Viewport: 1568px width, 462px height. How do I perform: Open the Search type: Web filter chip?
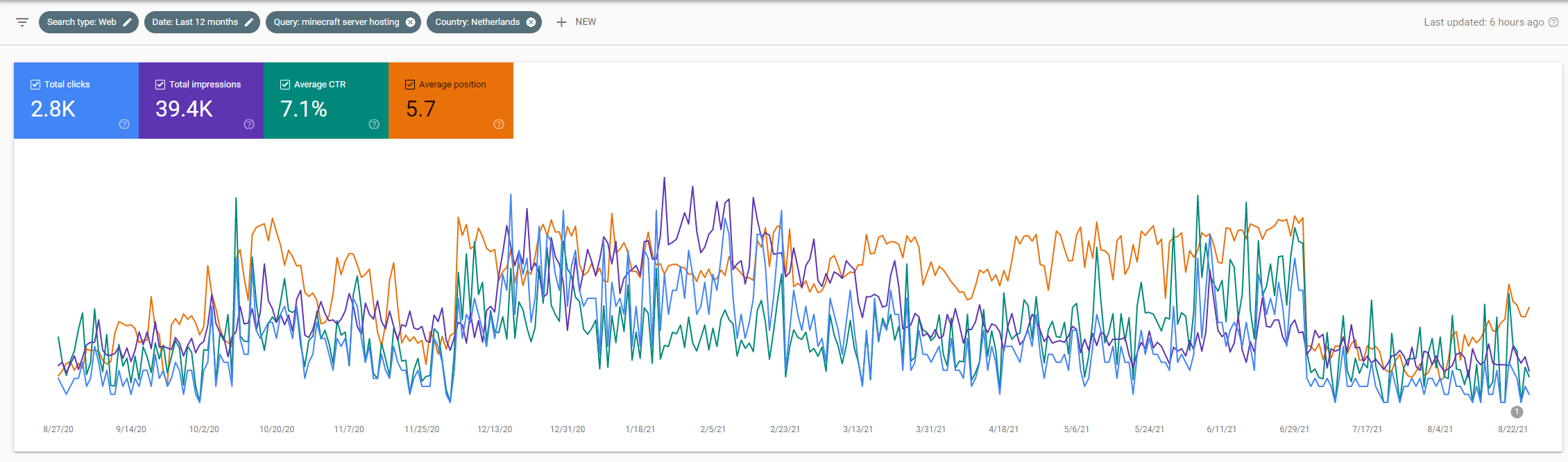click(x=81, y=22)
